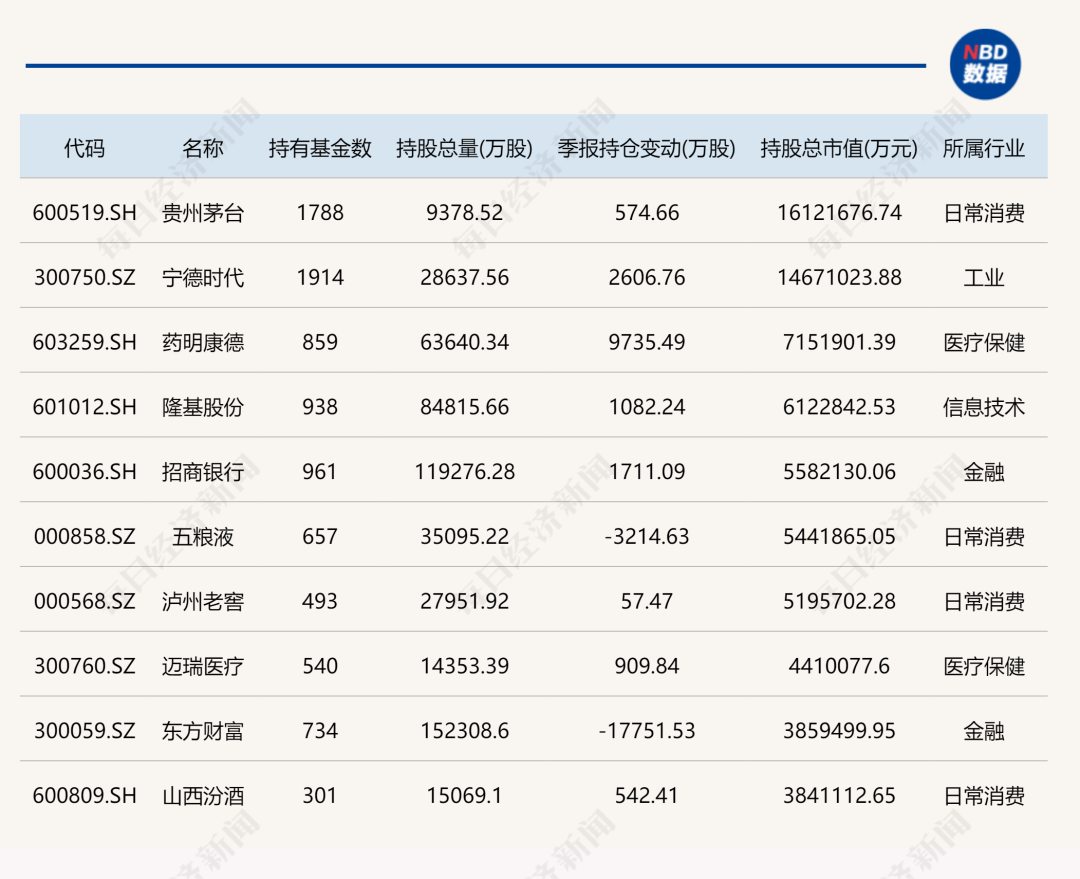Click fund count 1914
This screenshot has height=879, width=1080.
point(320,278)
